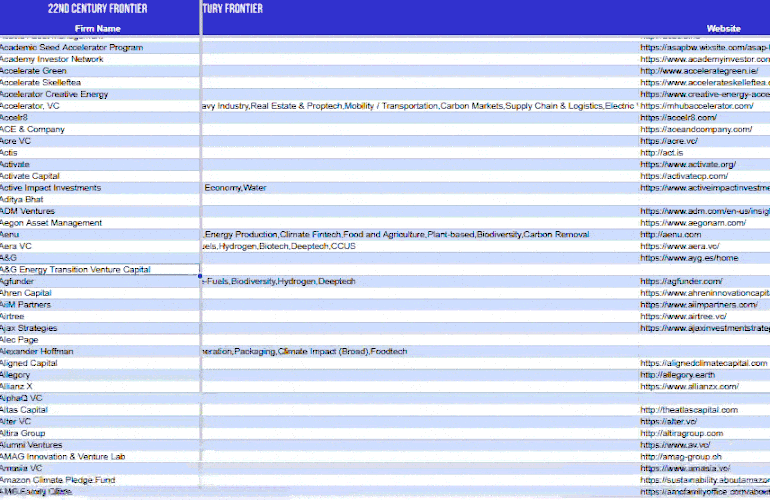Select the Academy Investor Network cell
This screenshot has height=500, width=770.
100,59
